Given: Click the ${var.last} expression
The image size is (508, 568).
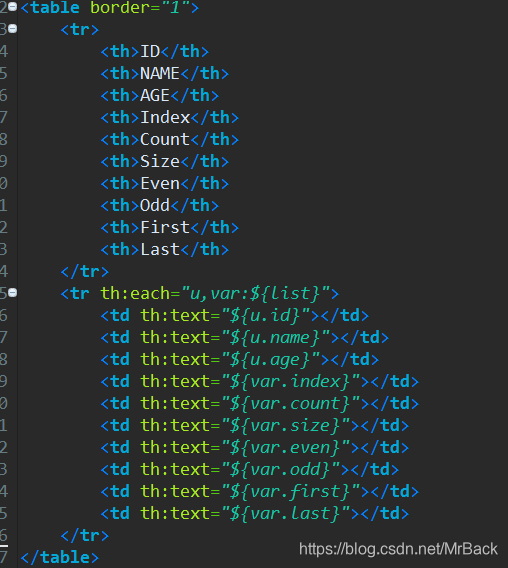Looking at the screenshot, I should [x=285, y=514].
